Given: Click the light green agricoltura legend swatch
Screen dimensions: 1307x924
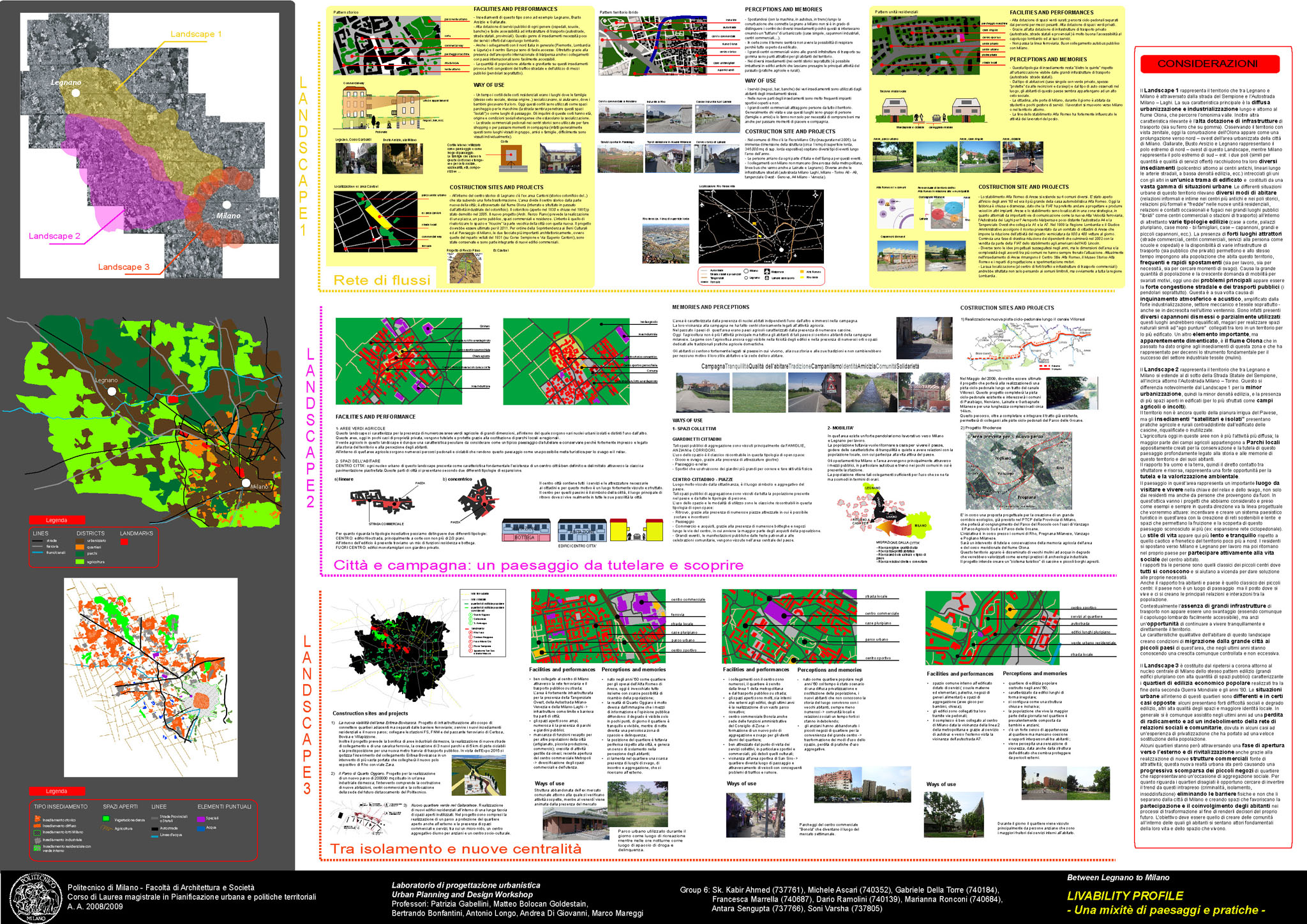Looking at the screenshot, I should (x=80, y=562).
